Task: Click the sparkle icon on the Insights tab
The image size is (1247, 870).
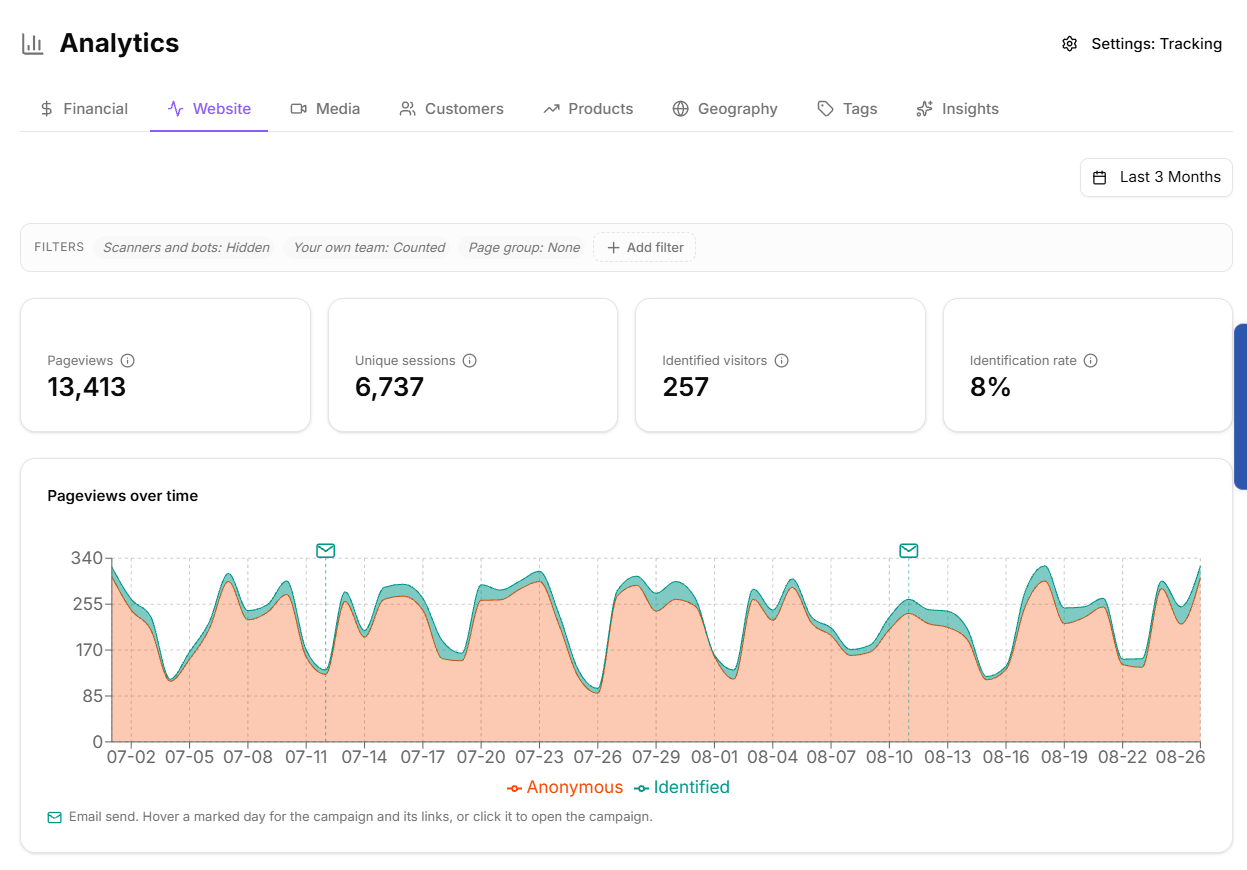Action: coord(924,109)
